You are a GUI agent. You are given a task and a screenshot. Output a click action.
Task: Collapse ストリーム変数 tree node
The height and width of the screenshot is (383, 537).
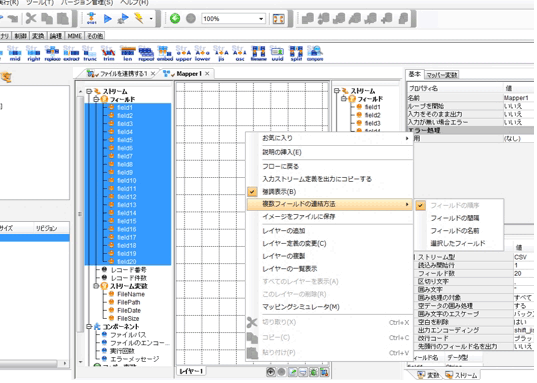(96, 286)
